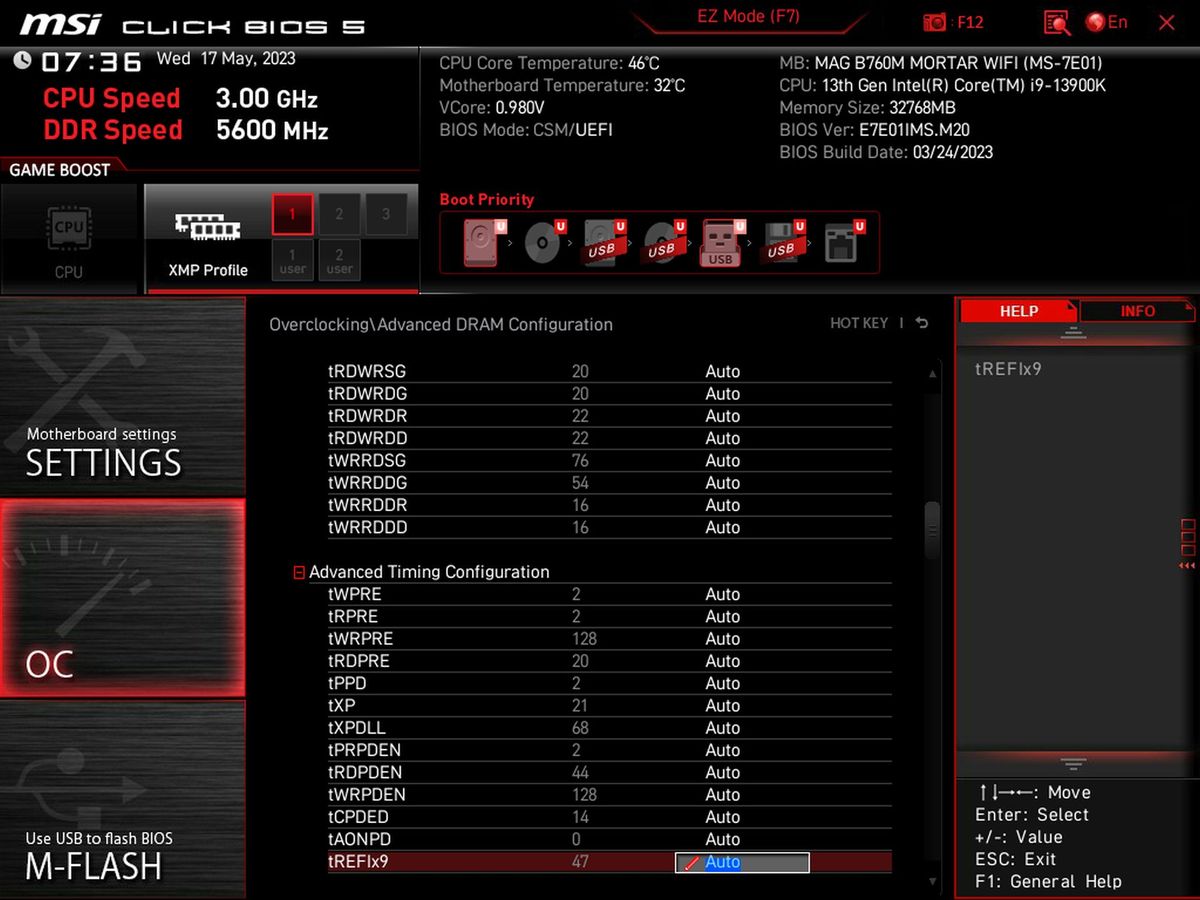This screenshot has width=1200, height=900.
Task: Close the BIOS with the X icon
Action: [x=1166, y=22]
